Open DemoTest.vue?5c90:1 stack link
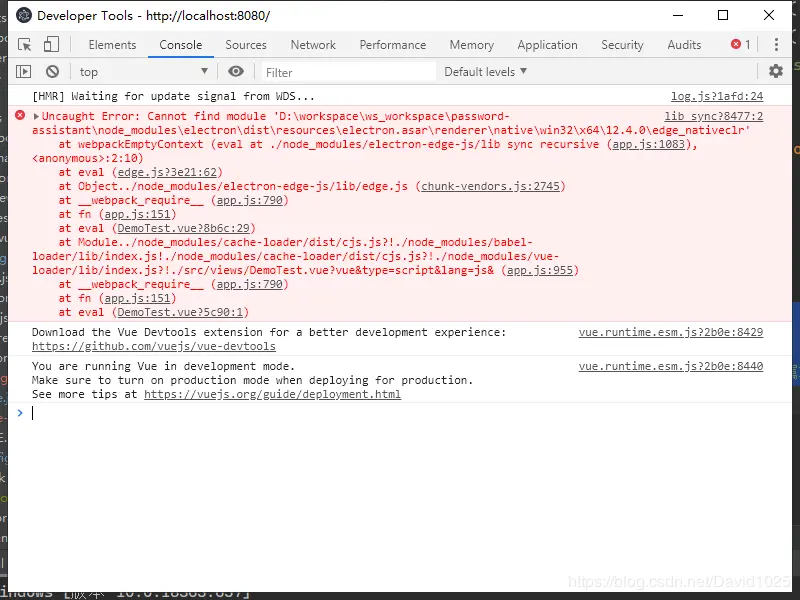This screenshot has height=600, width=800. pos(180,312)
